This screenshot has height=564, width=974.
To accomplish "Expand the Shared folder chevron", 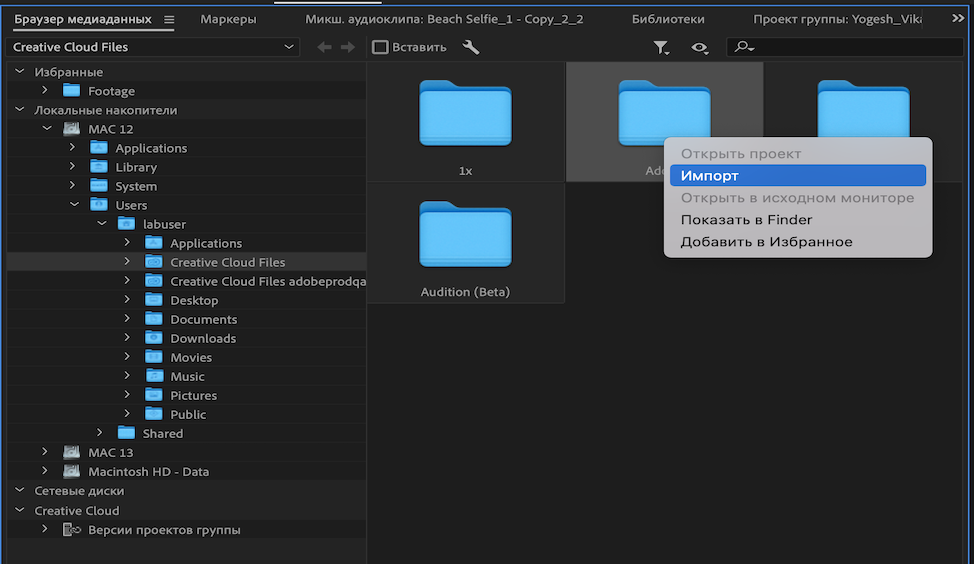I will (x=99, y=432).
